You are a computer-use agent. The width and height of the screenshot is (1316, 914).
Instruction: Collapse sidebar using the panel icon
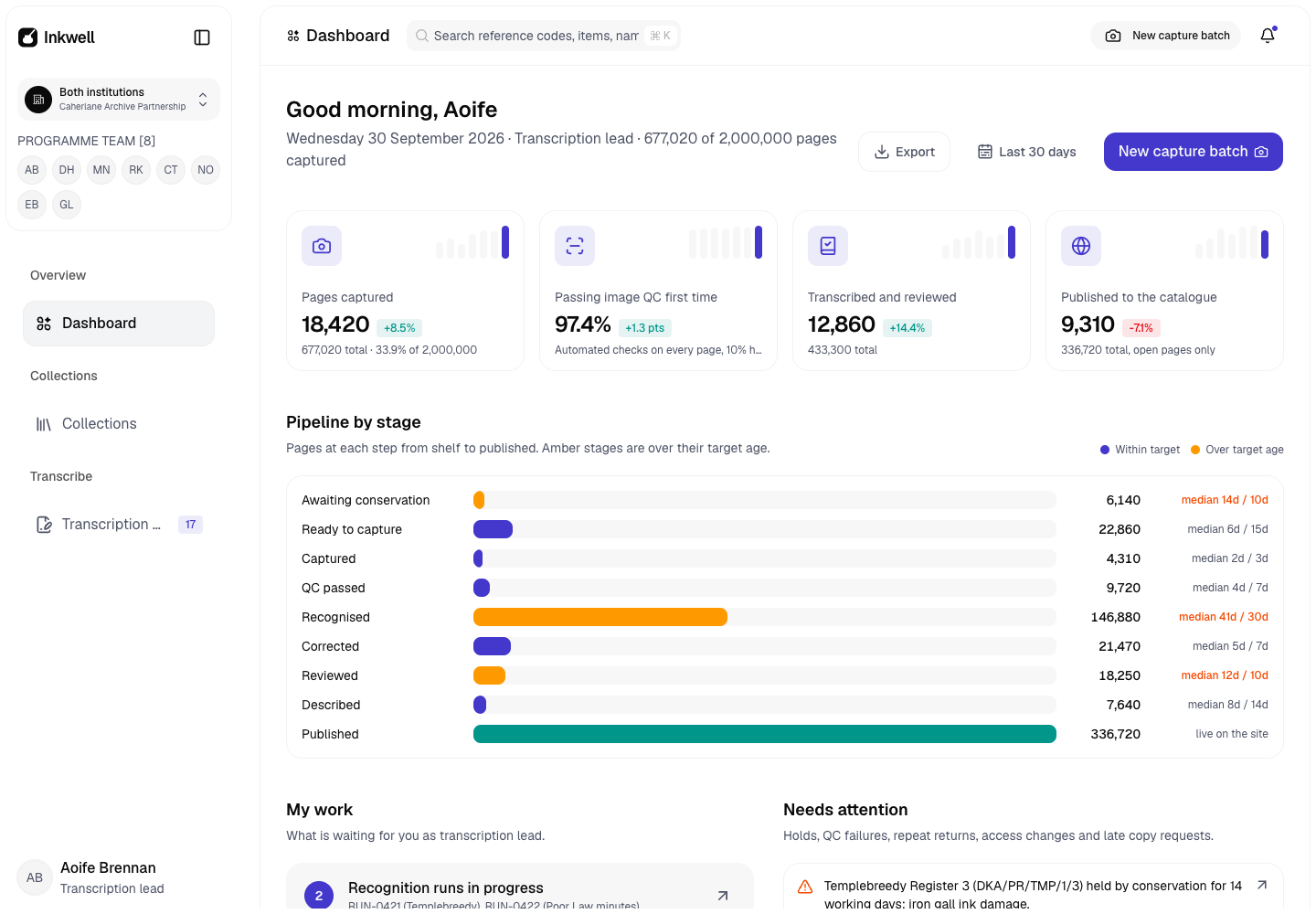tap(202, 37)
